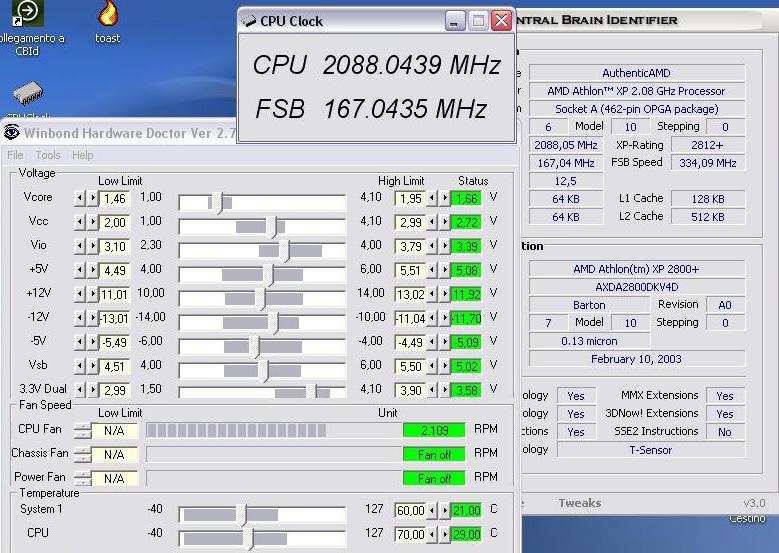
Task: Click the Vcore voltage slider handle
Action: [x=218, y=203]
